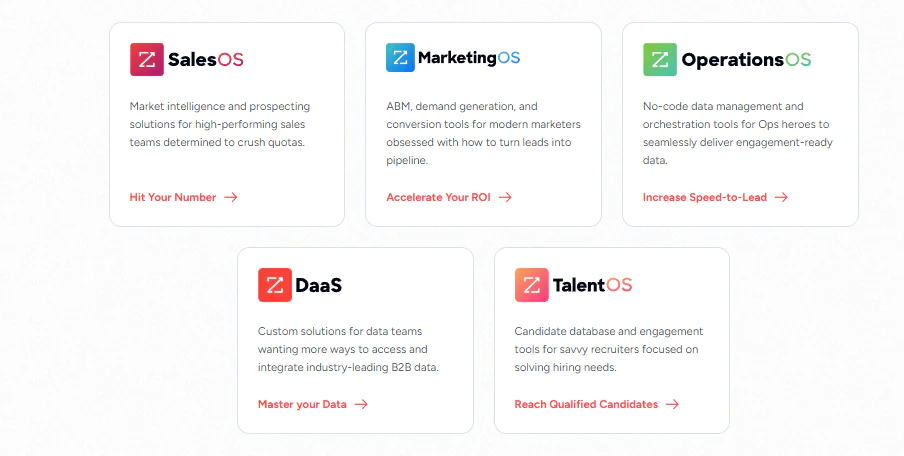Click the red SalesOS logo icon
The width and height of the screenshot is (904, 456).
pyautogui.click(x=146, y=59)
